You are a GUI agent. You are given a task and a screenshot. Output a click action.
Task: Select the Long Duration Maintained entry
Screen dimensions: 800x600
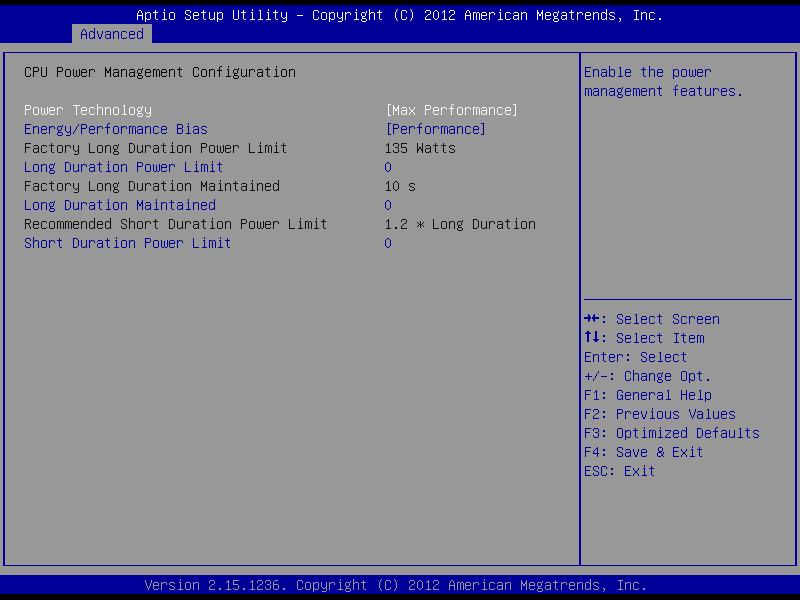click(x=120, y=205)
